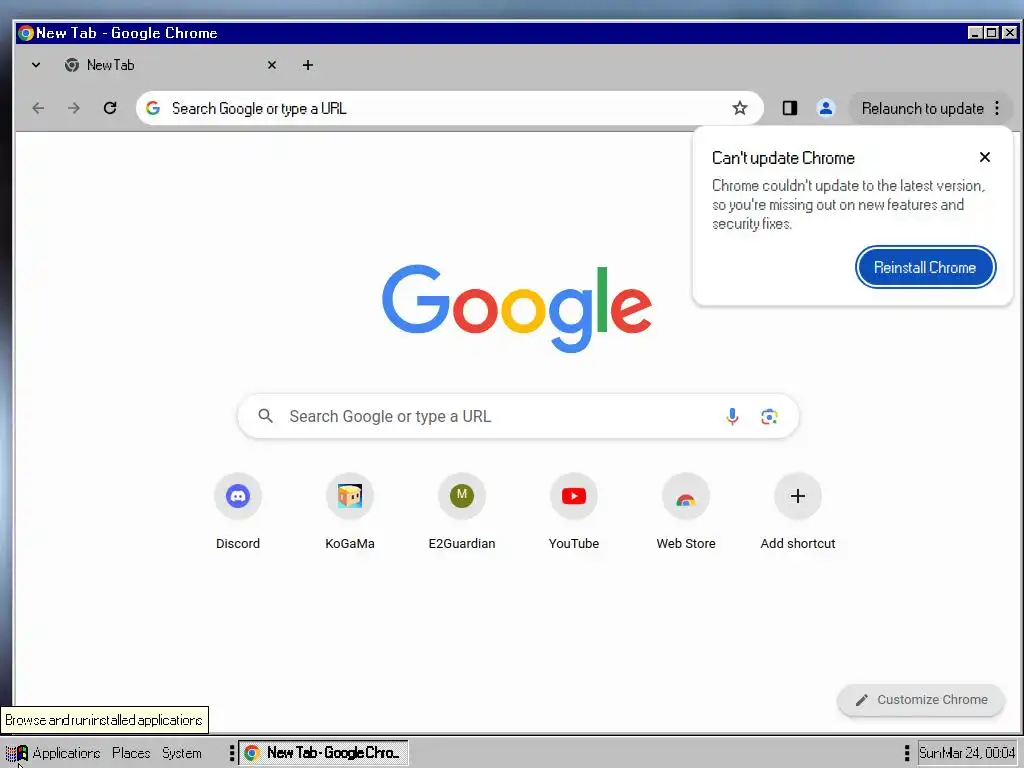Click the clock showing Sun Mar 24

point(967,753)
